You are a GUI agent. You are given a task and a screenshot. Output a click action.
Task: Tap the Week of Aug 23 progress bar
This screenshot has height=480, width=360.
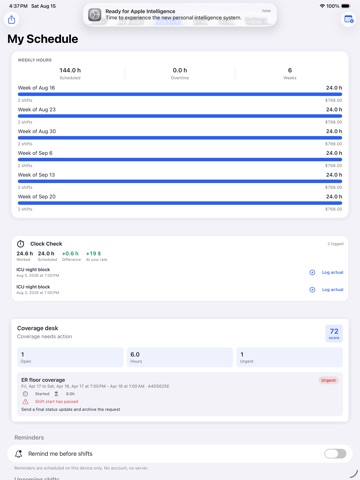tap(180, 116)
